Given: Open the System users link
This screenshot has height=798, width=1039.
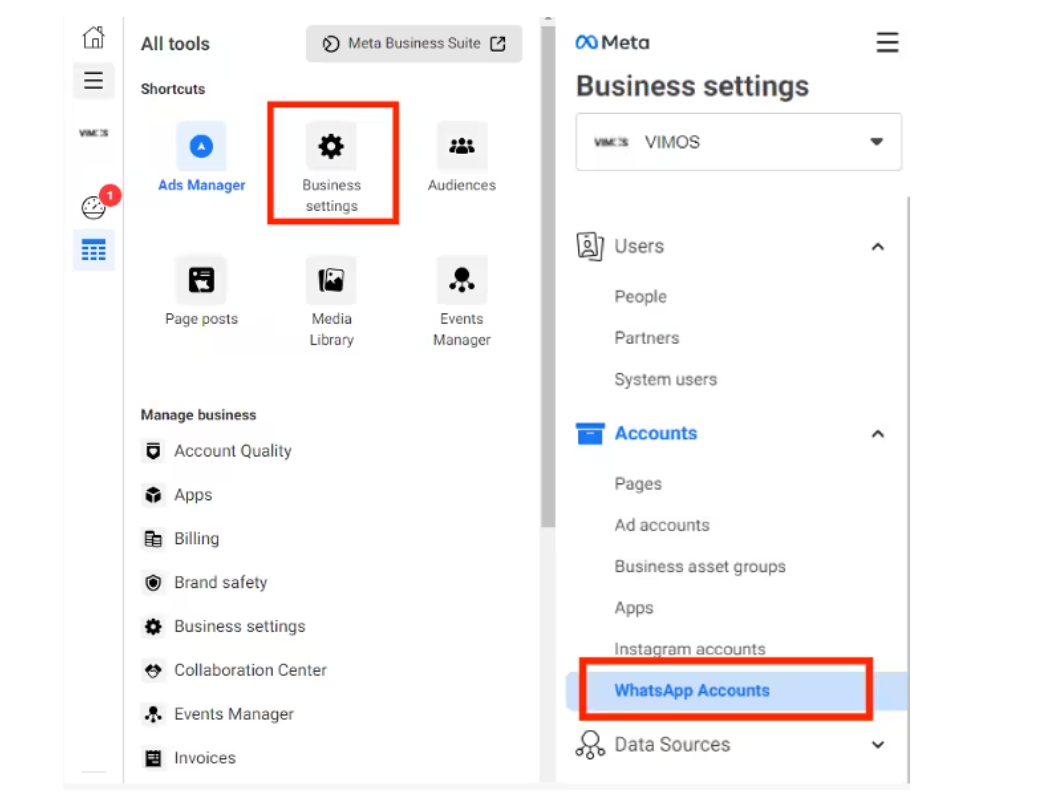Looking at the screenshot, I should pyautogui.click(x=665, y=379).
